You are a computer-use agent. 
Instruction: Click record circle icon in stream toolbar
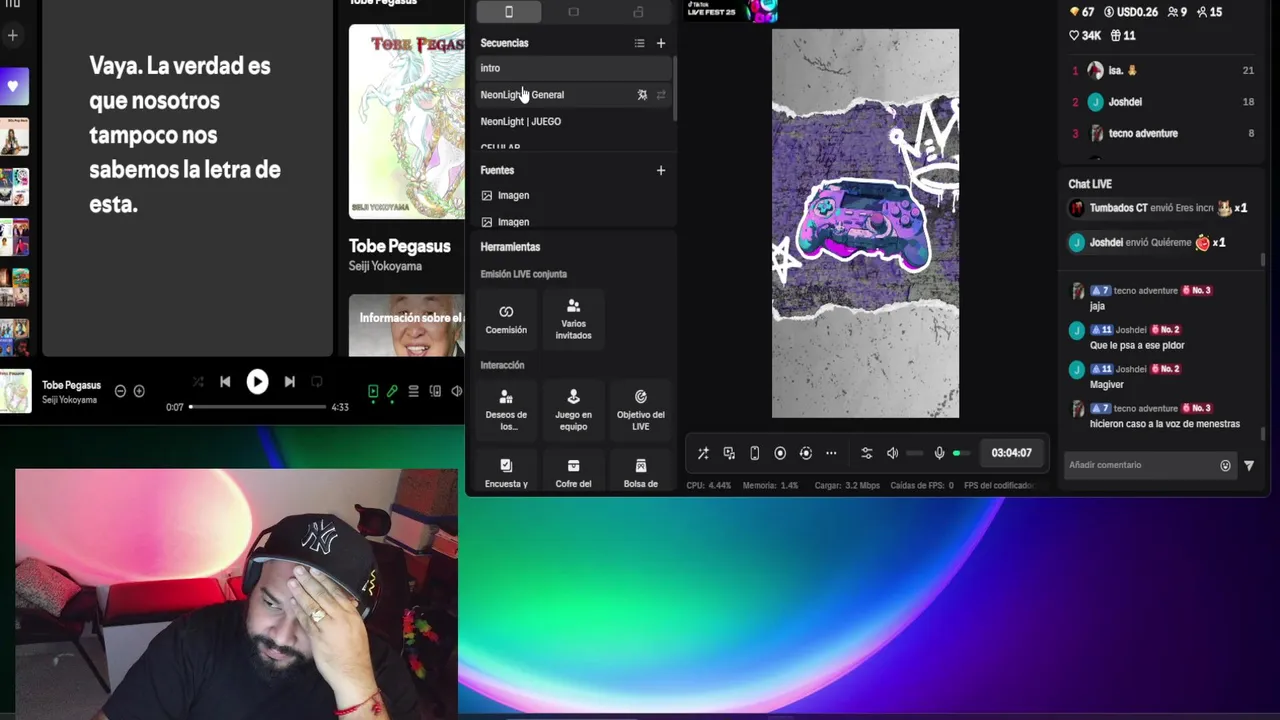click(780, 453)
